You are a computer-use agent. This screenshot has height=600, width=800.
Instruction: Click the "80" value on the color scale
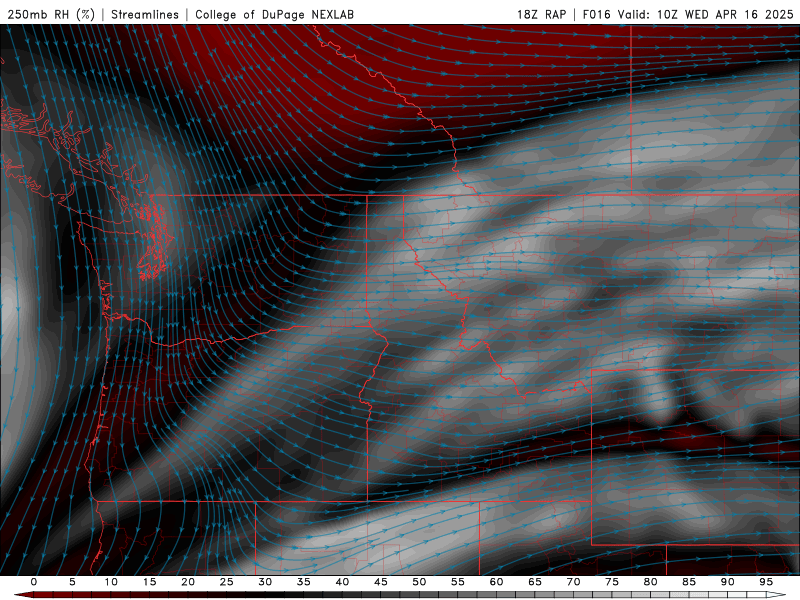[651, 582]
